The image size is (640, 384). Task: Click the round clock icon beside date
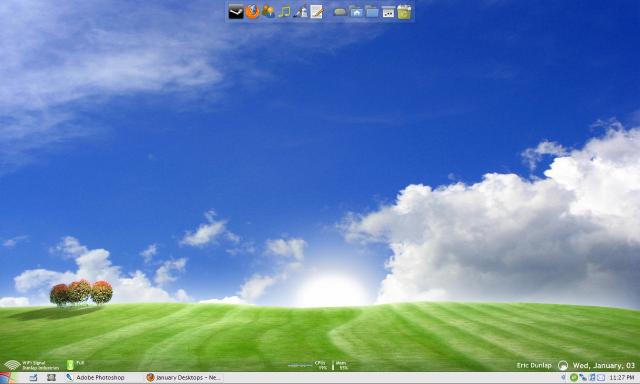563,365
